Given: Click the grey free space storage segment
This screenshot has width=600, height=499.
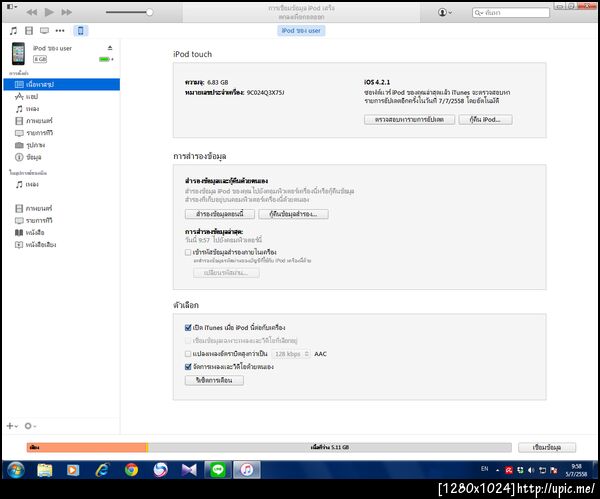Looking at the screenshot, I should coord(330,447).
